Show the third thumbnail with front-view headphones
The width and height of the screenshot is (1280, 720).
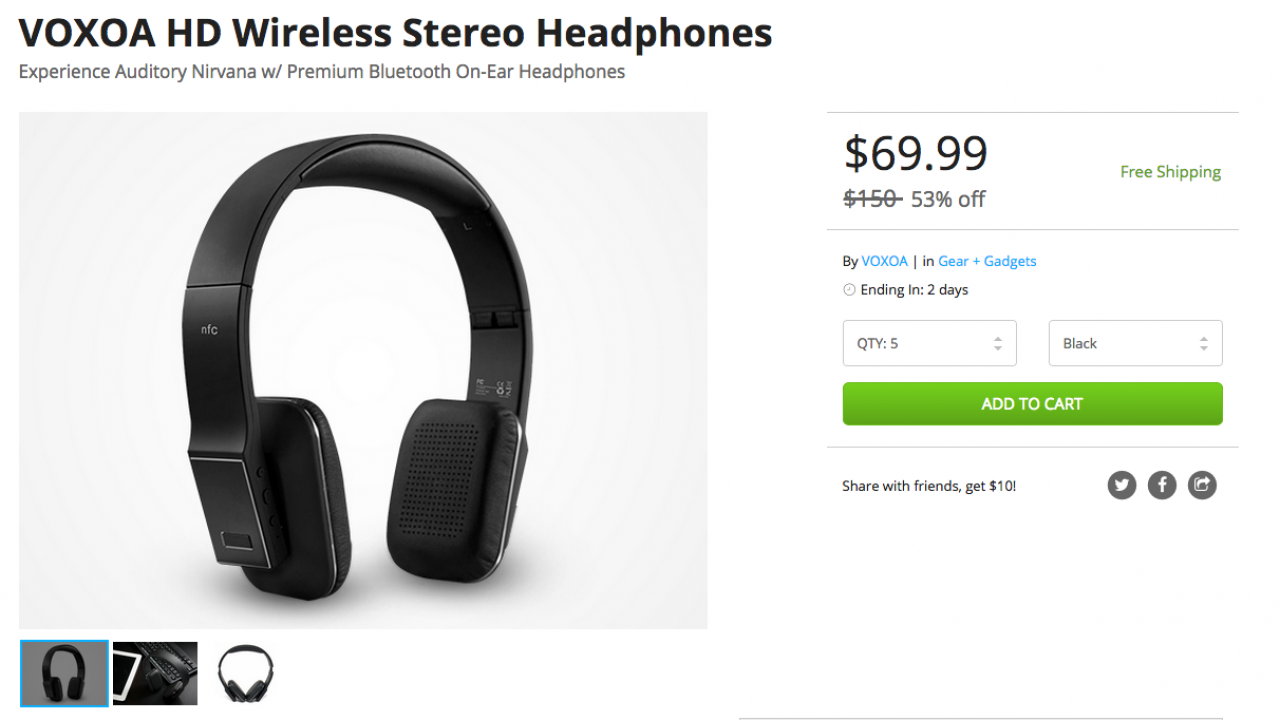coord(245,673)
